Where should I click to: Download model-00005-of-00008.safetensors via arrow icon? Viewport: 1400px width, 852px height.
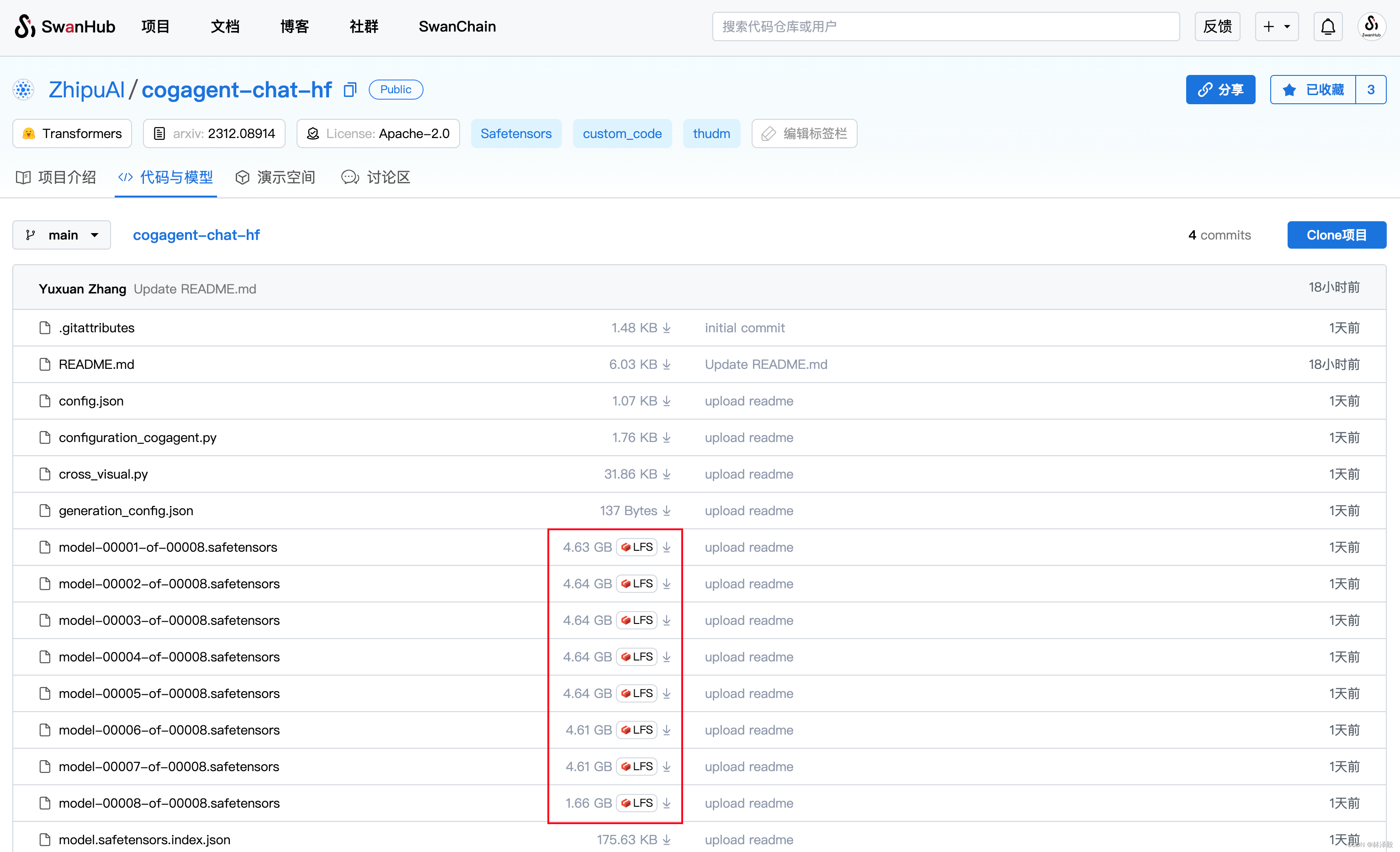[x=667, y=693]
